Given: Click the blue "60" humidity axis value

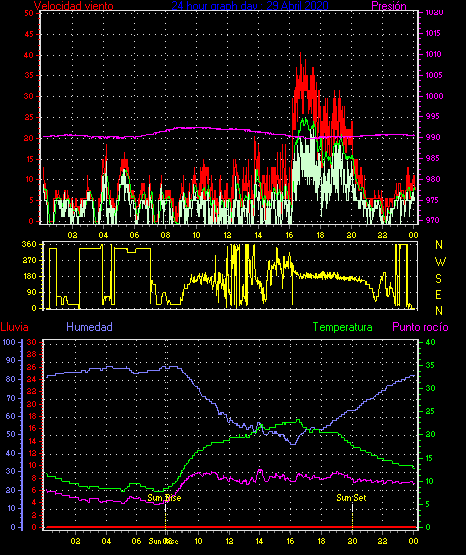Looking at the screenshot, I should (11, 416).
